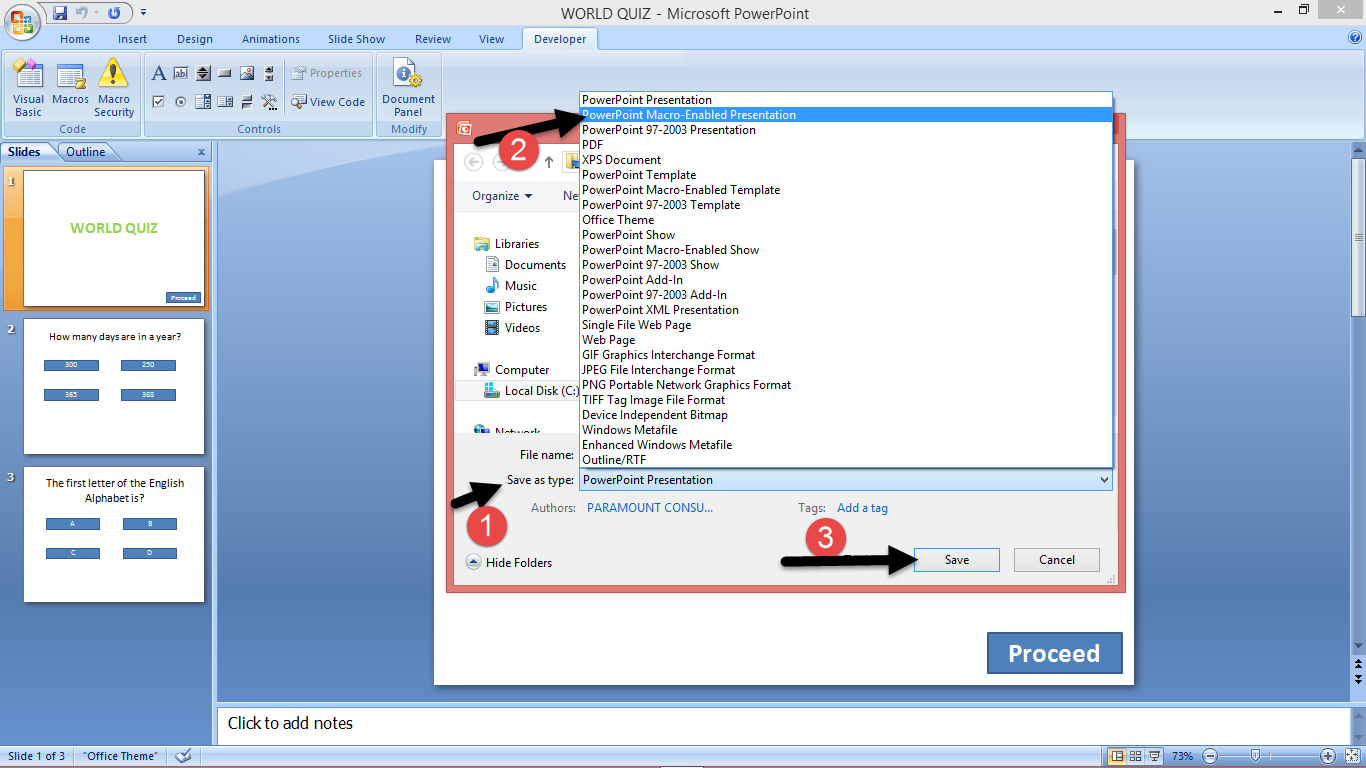
Task: Collapse folders with Hide Folders
Action: [509, 562]
